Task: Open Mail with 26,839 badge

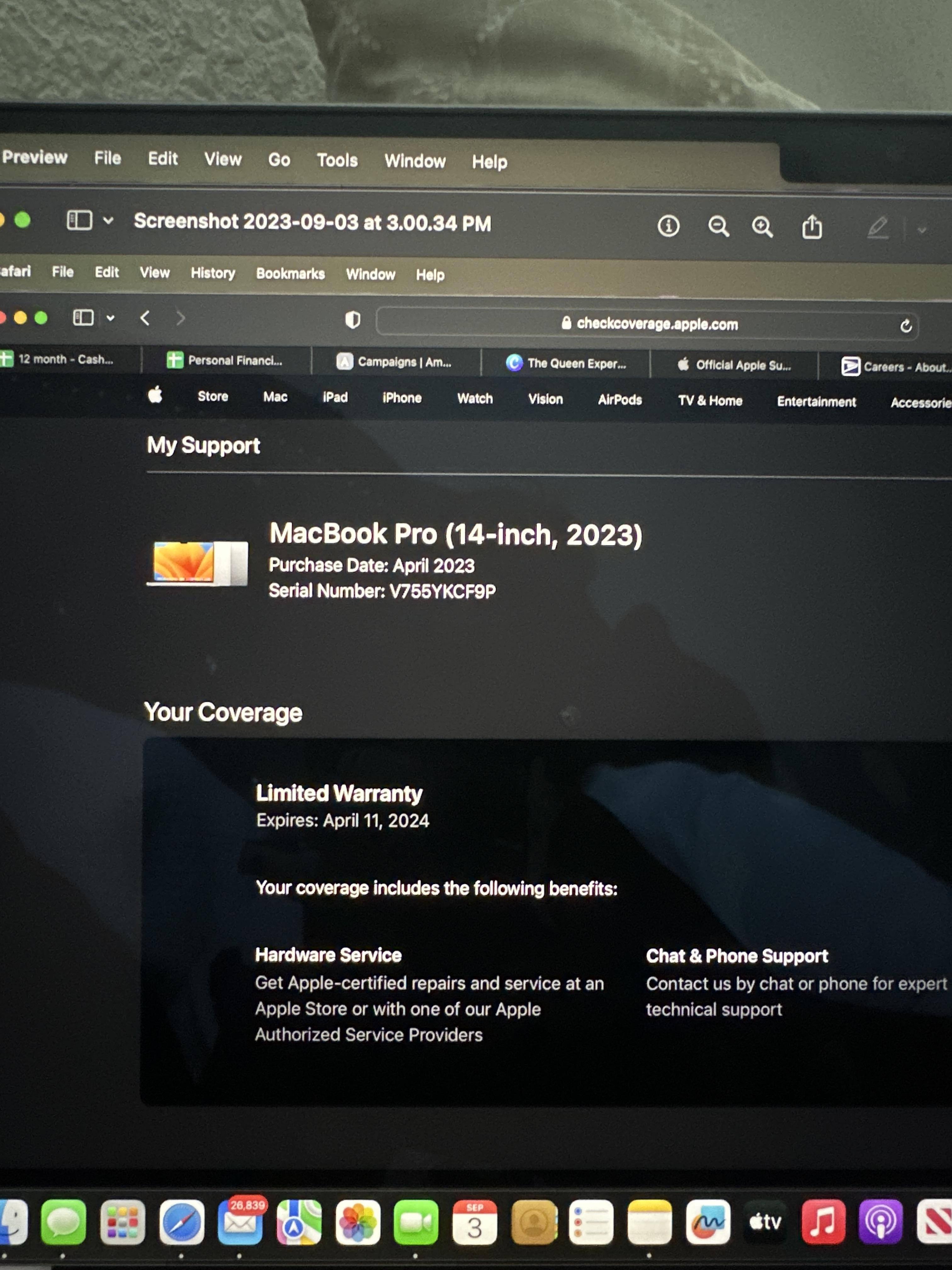Action: 240,1222
